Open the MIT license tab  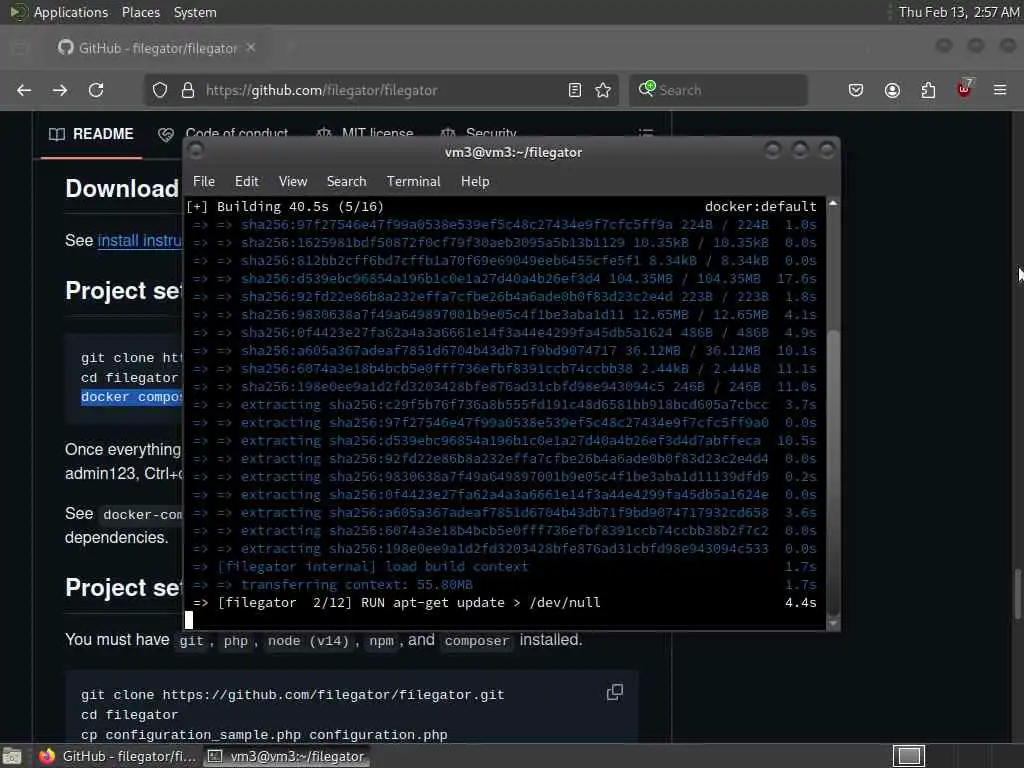coord(365,133)
